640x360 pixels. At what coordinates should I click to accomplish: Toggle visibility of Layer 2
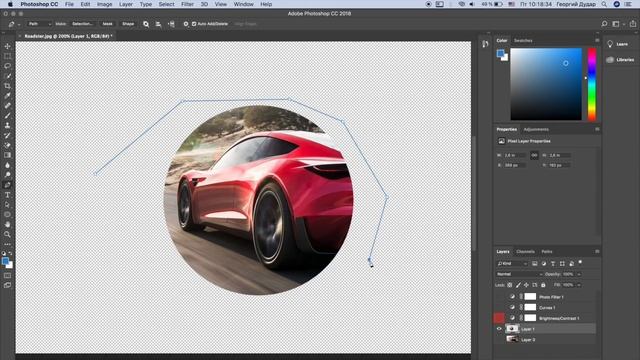(499, 339)
